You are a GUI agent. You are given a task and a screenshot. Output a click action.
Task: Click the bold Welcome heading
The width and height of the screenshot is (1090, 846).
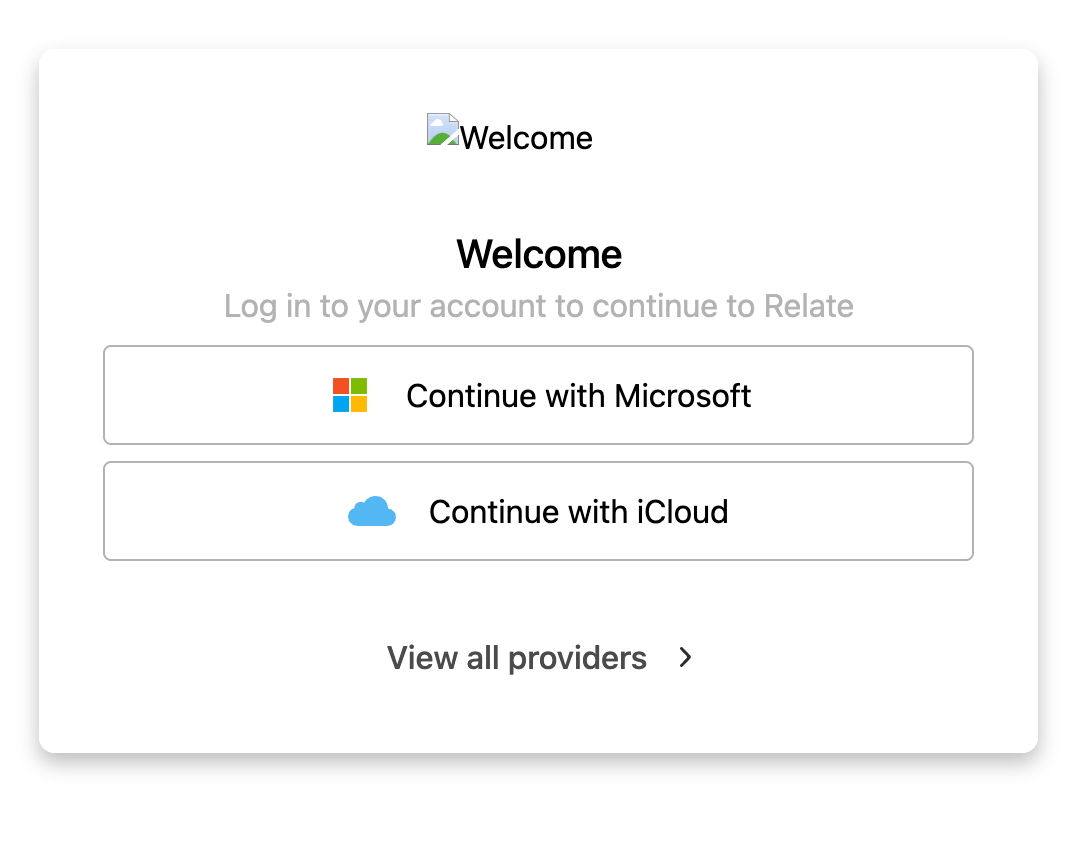[x=539, y=254]
